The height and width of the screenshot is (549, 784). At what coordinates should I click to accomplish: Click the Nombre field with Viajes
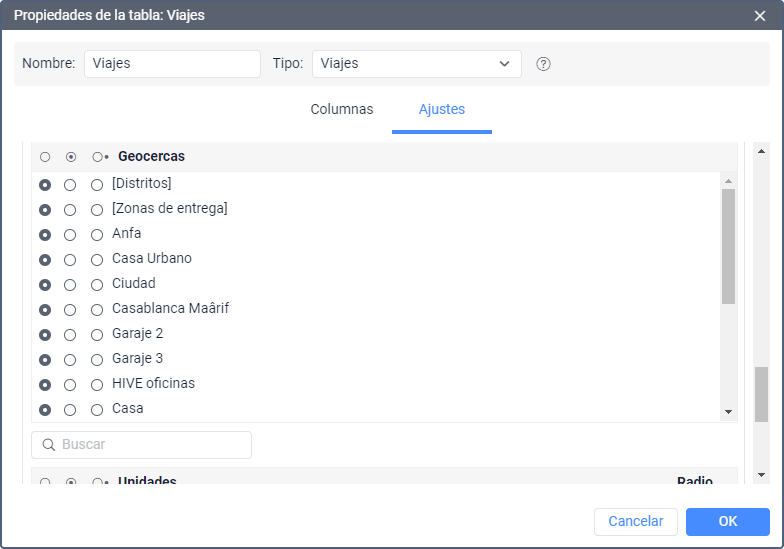172,64
